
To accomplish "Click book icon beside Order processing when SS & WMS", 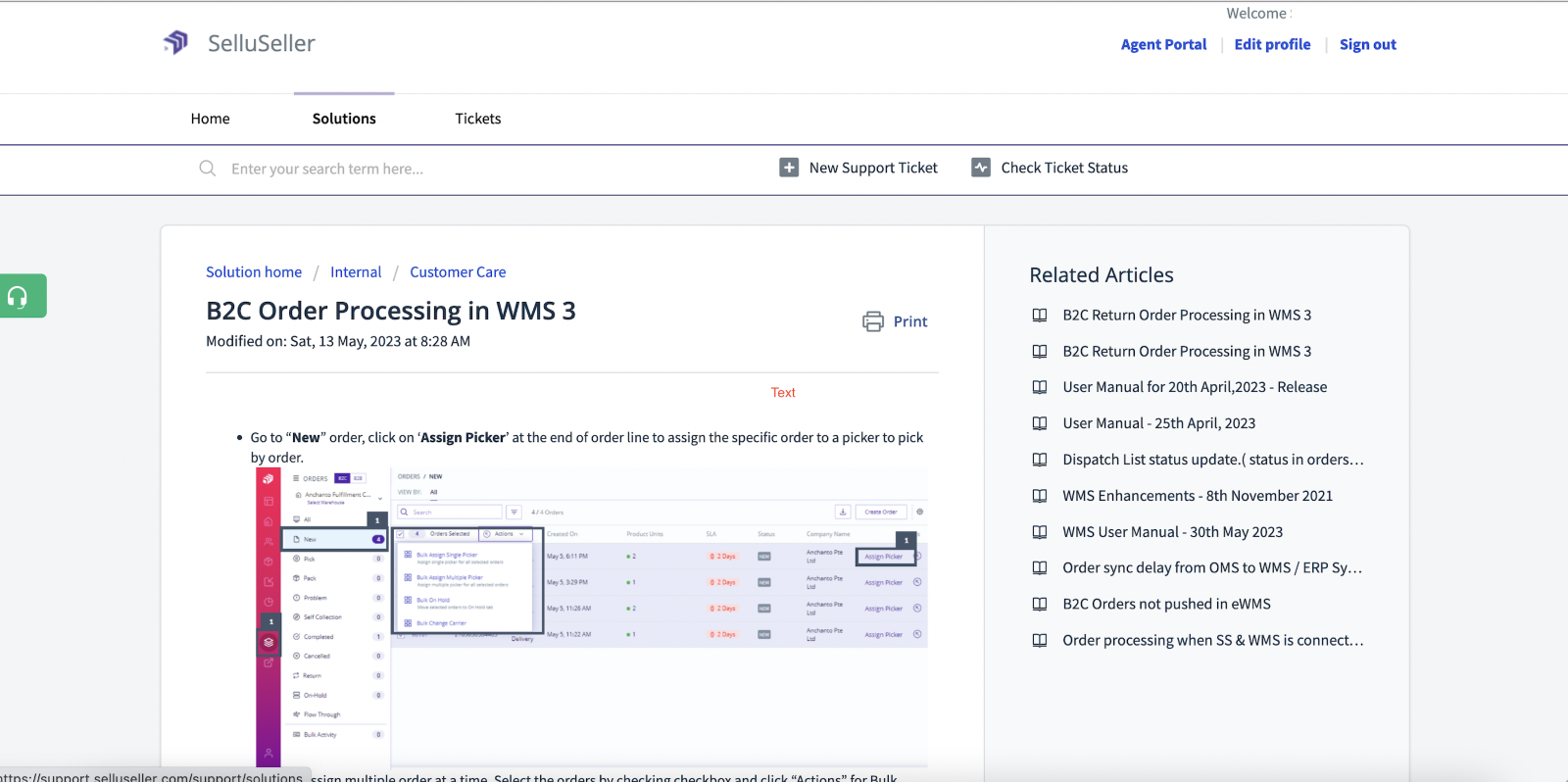I will tap(1040, 640).
